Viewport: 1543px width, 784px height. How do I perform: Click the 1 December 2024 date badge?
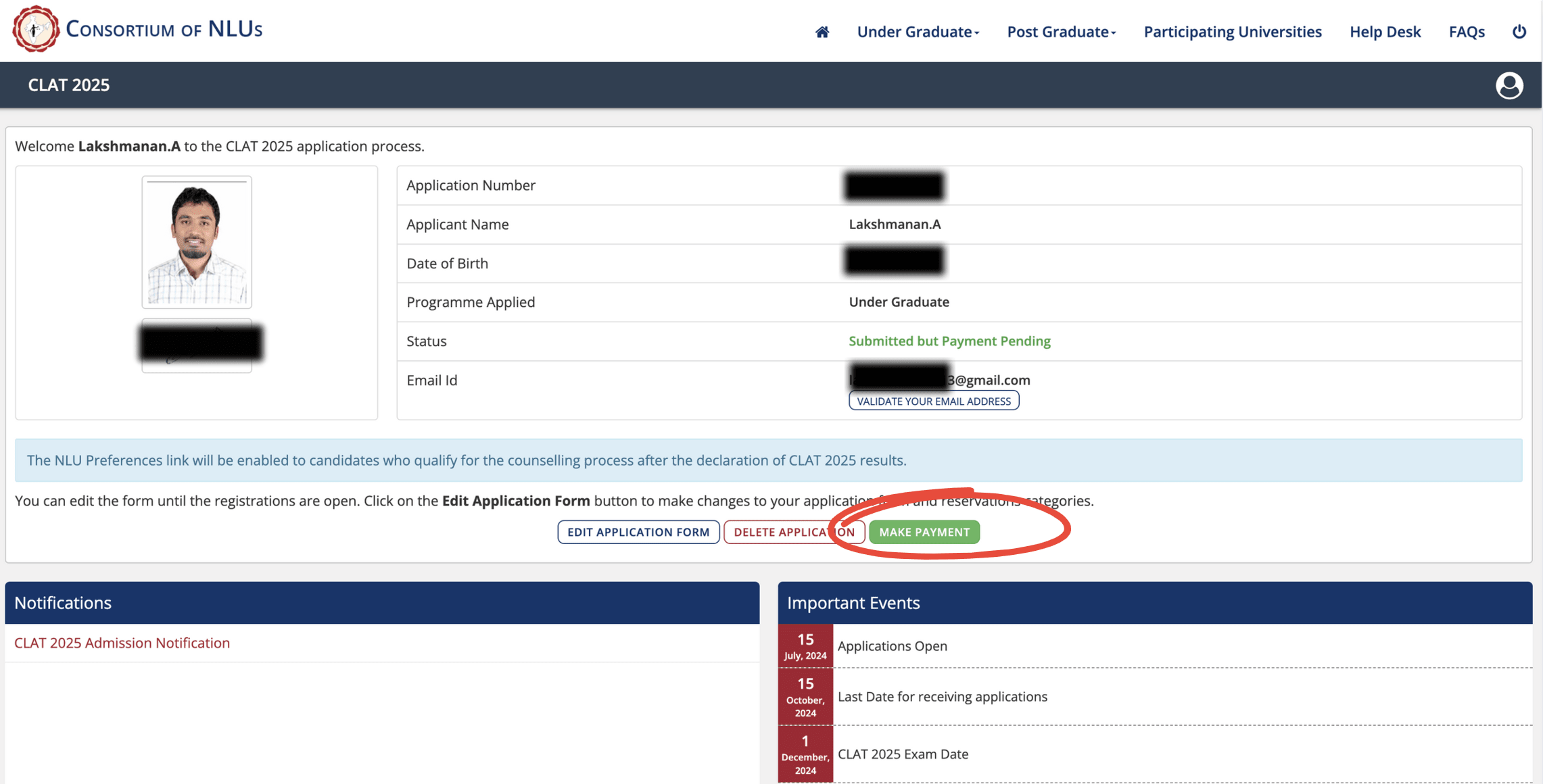pos(805,754)
